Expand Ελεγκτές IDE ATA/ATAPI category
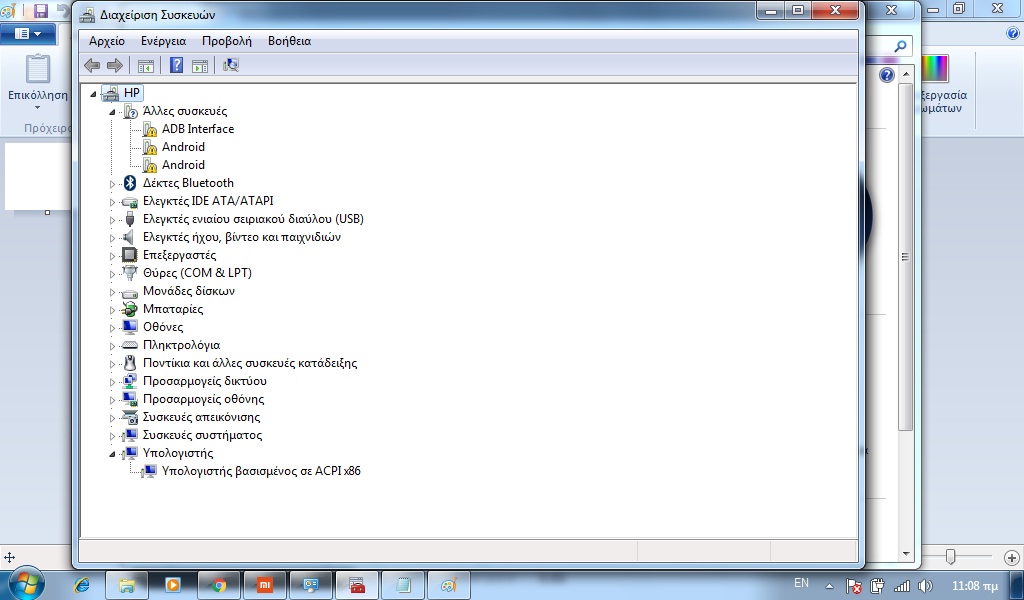The width and height of the screenshot is (1024, 600). point(112,202)
